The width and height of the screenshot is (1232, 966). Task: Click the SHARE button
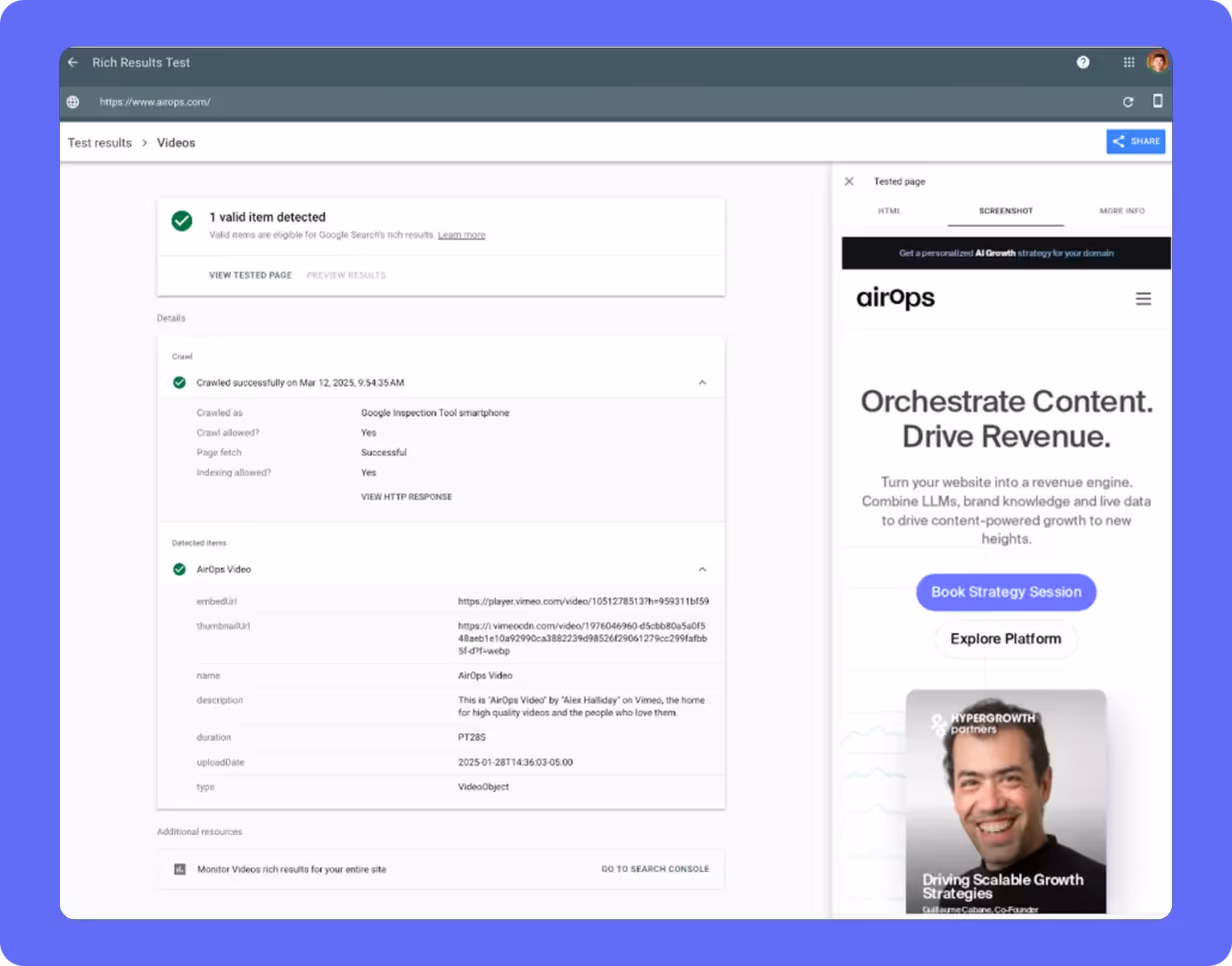click(1136, 142)
